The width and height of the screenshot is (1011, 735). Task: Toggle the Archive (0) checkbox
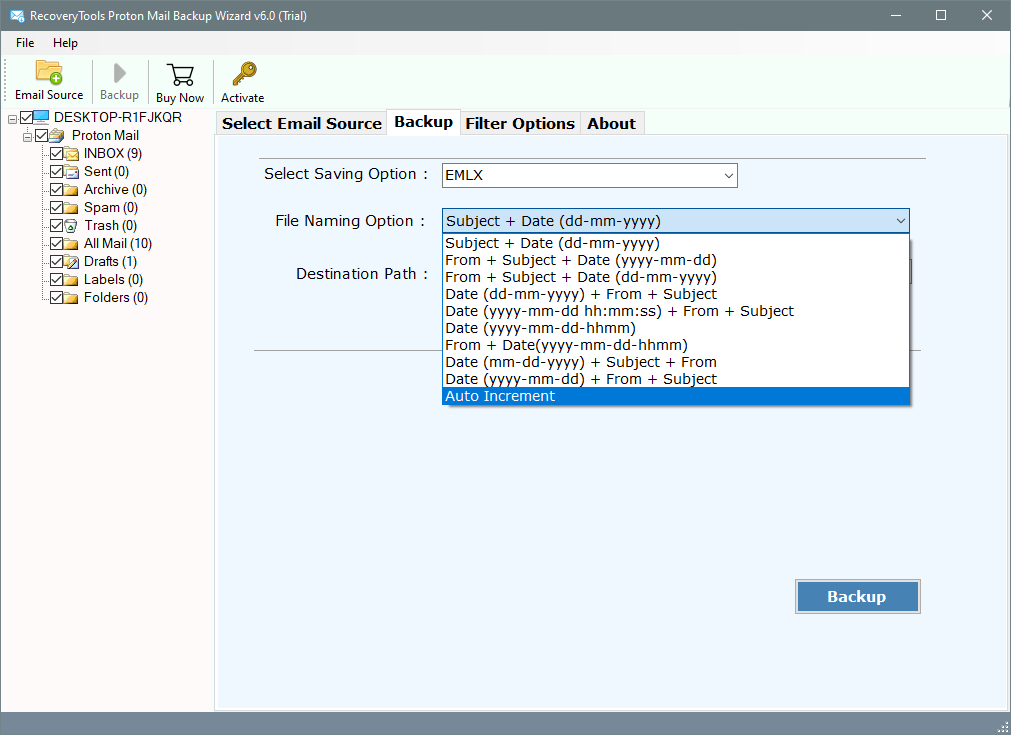[57, 190]
